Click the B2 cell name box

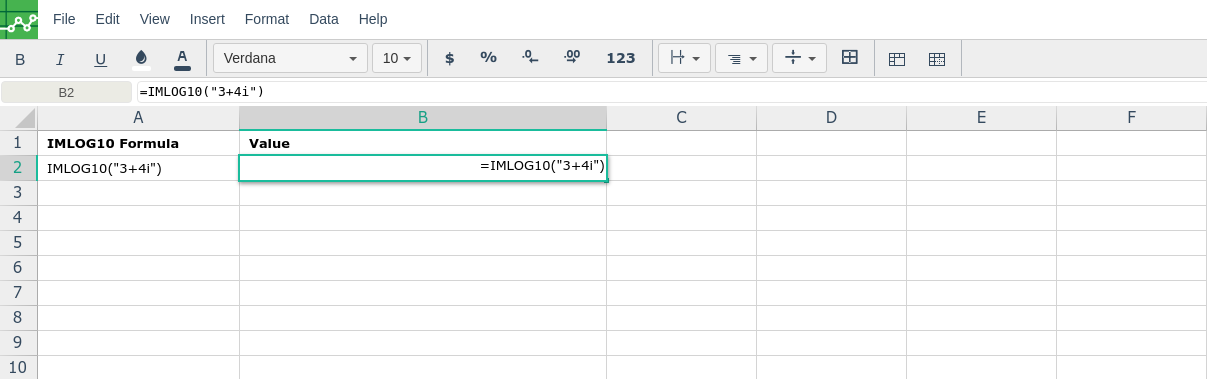click(66, 92)
